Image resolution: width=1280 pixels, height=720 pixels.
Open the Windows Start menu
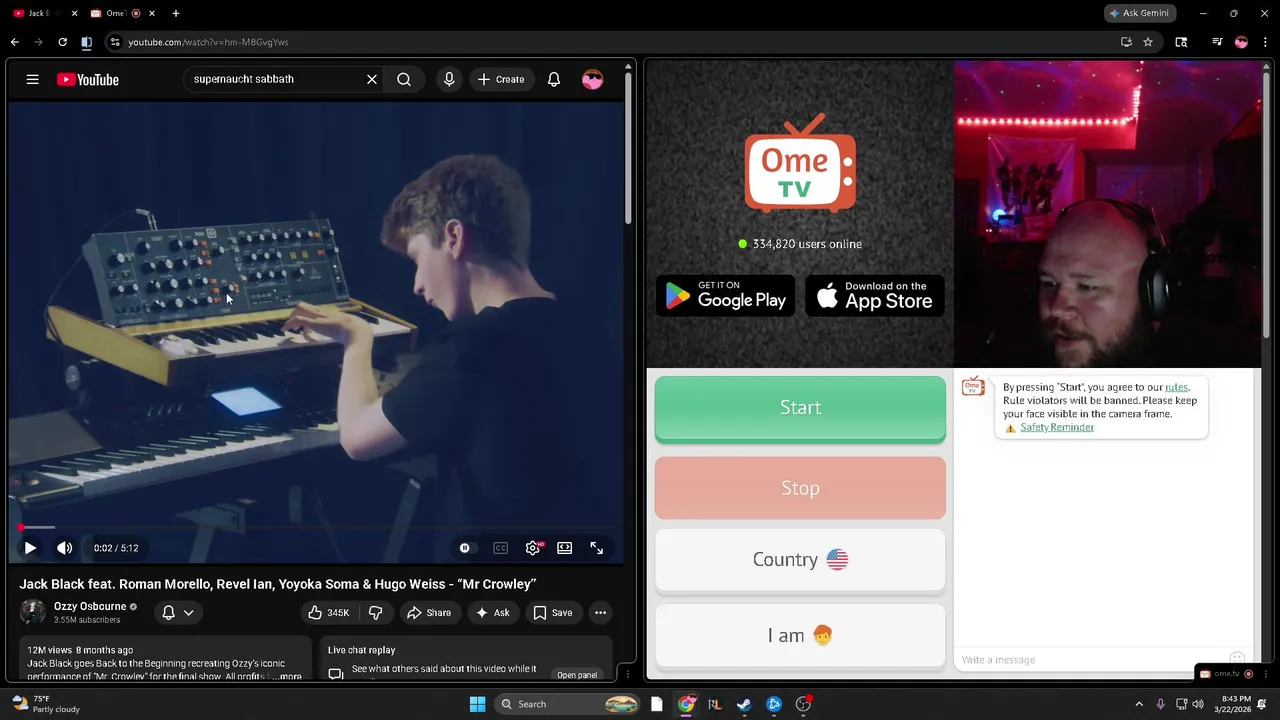(477, 704)
